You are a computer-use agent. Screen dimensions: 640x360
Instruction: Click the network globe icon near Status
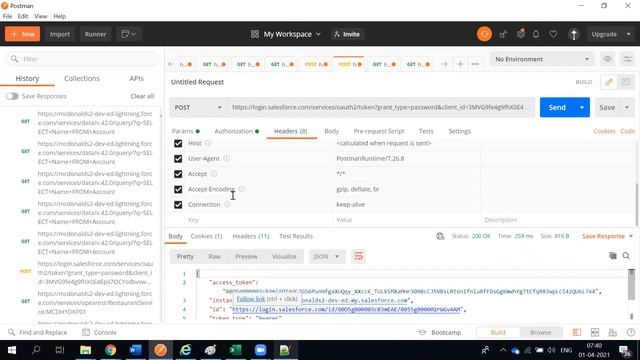click(x=440, y=236)
